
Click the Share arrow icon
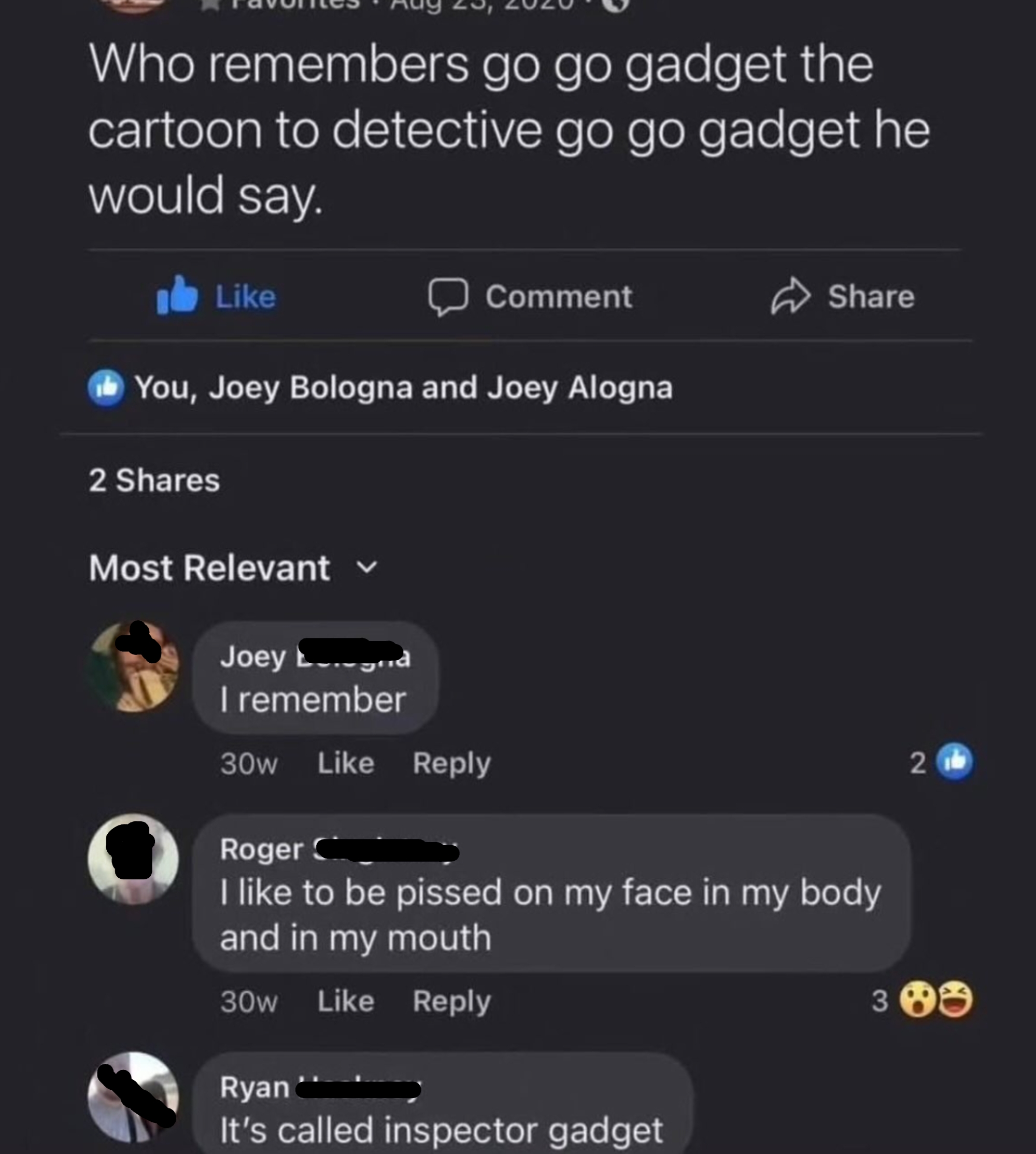pos(790,296)
